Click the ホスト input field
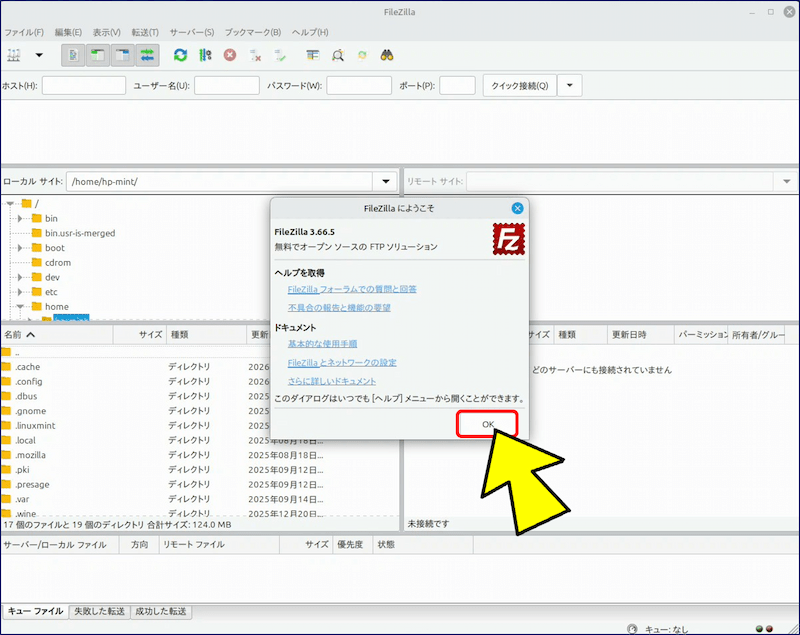 click(x=83, y=85)
